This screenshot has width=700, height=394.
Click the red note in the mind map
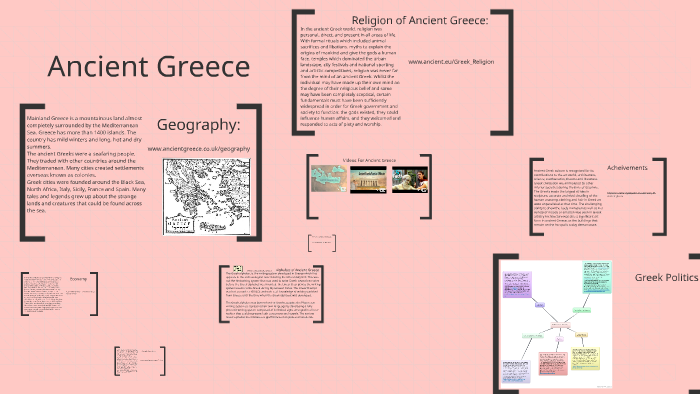(553, 363)
